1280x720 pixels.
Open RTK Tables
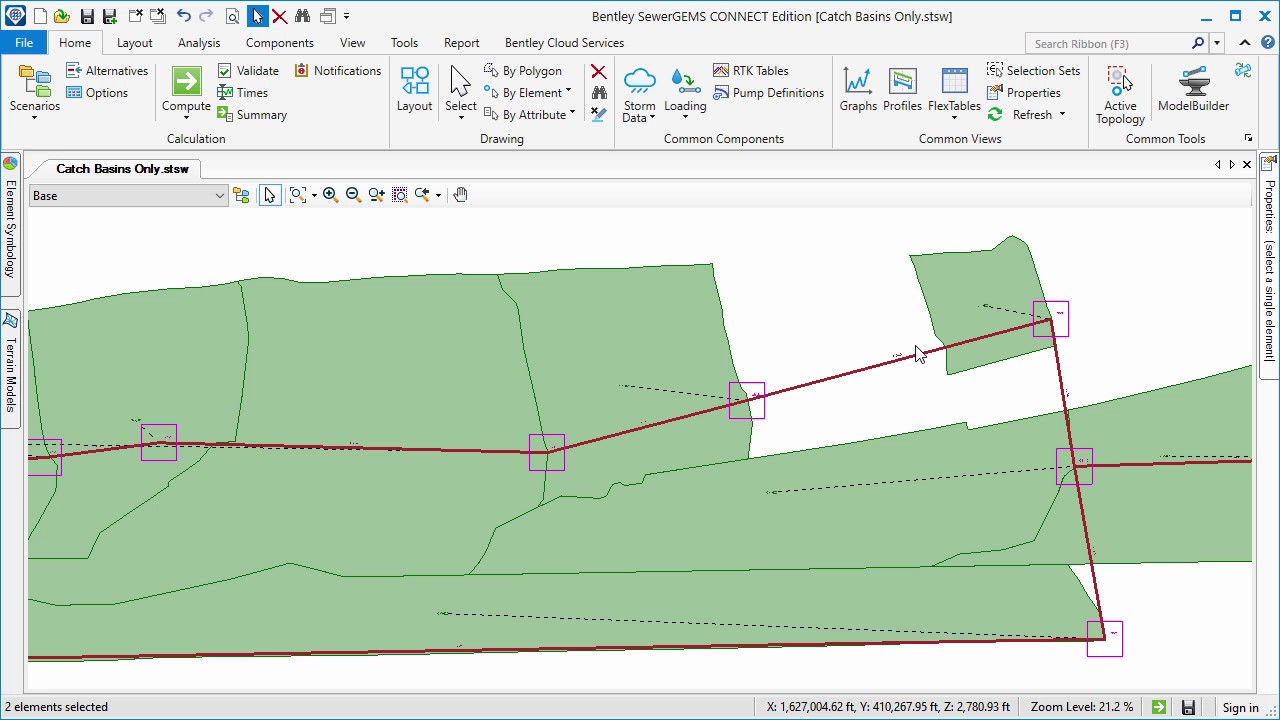coord(751,71)
